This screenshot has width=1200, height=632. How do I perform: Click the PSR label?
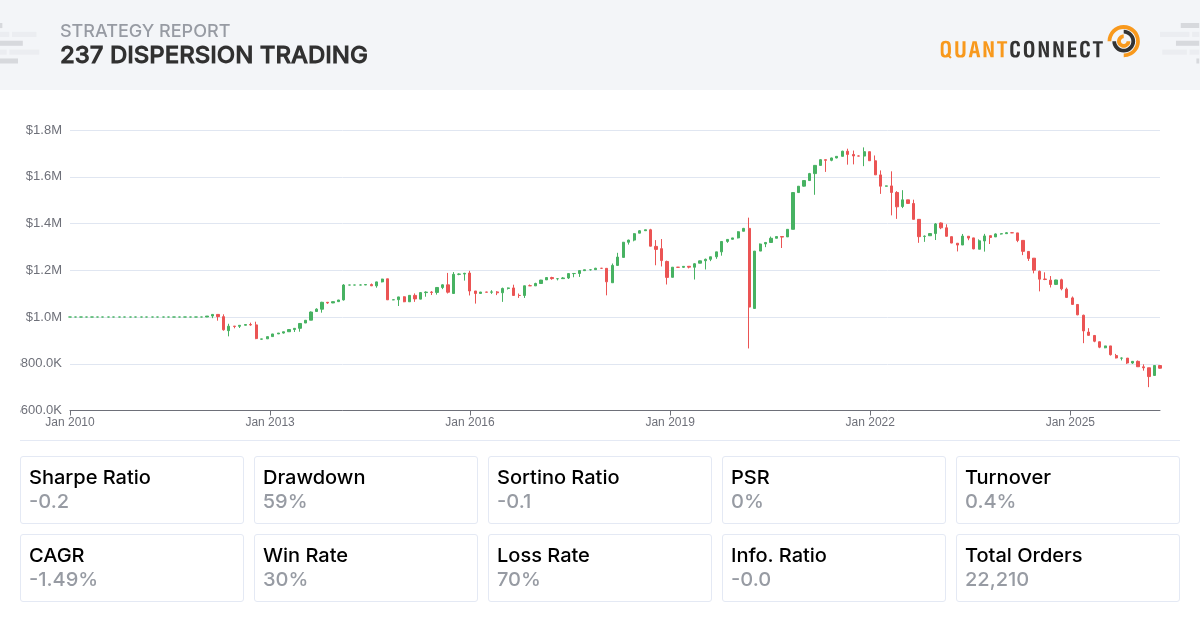750,477
